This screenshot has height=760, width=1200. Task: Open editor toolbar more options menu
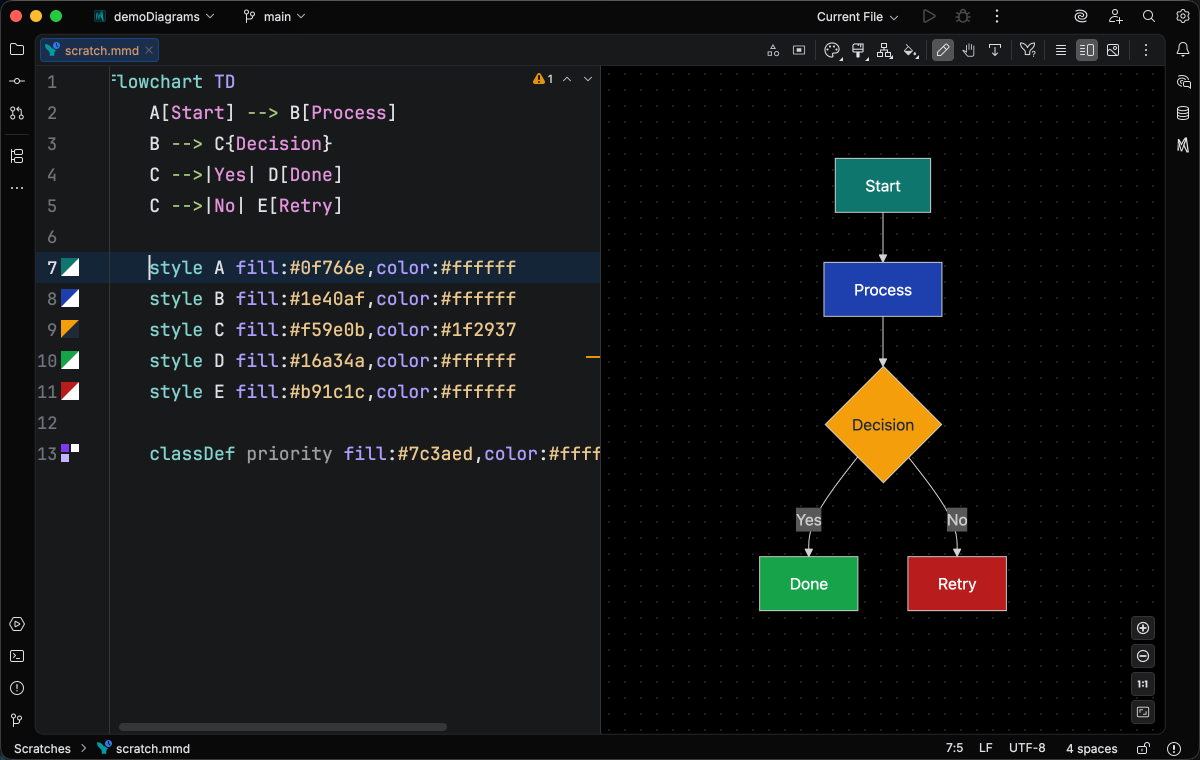(1146, 50)
